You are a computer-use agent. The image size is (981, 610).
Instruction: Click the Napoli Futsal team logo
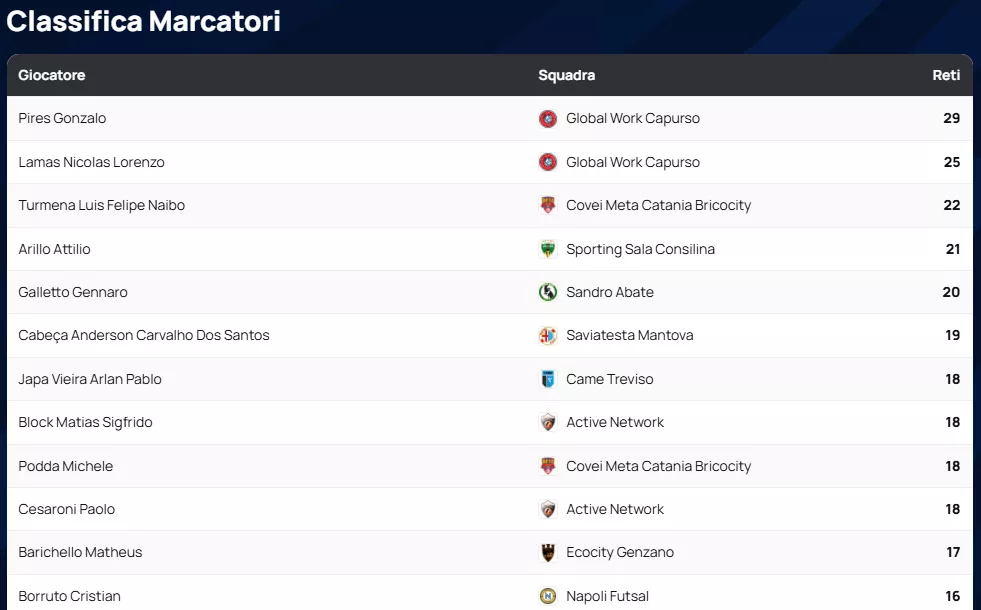(547, 596)
